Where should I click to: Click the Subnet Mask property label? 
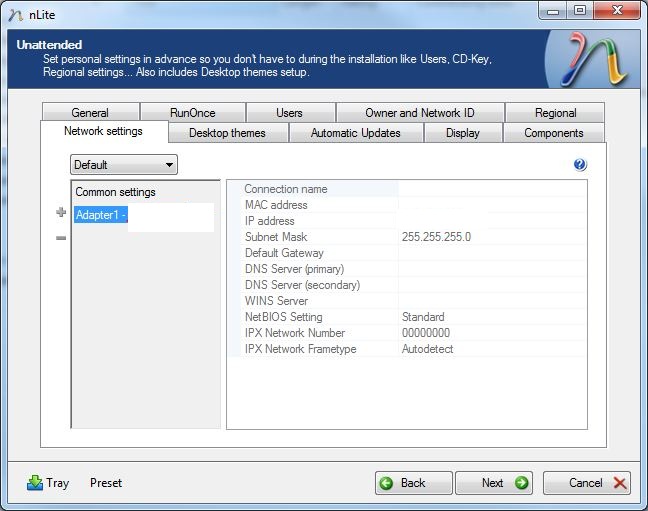point(276,237)
